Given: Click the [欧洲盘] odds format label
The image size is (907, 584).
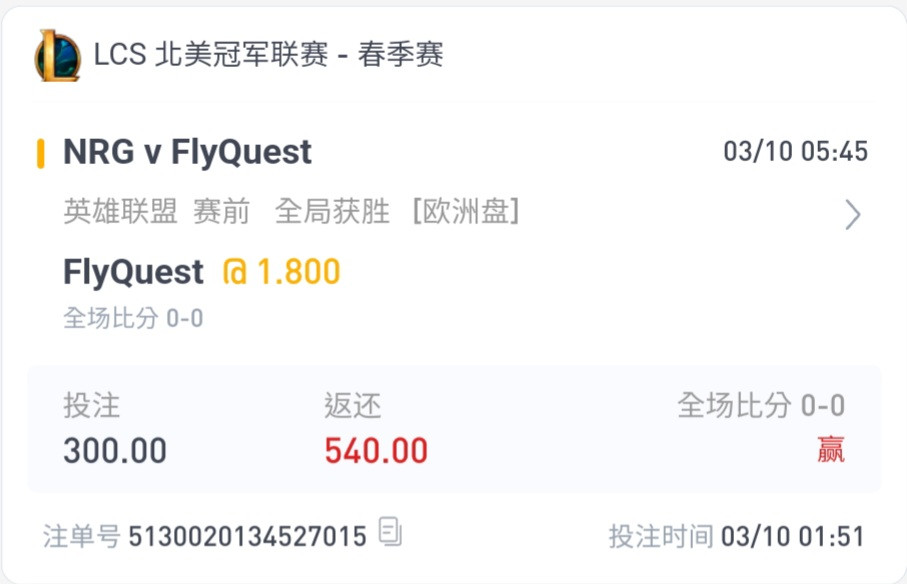Looking at the screenshot, I should coord(466,211).
